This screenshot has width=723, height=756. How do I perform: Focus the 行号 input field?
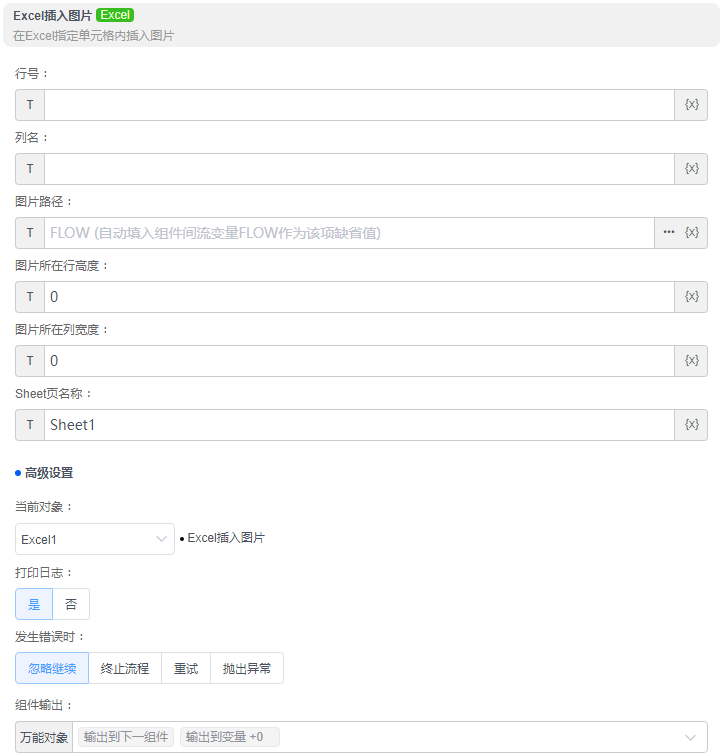(x=359, y=105)
